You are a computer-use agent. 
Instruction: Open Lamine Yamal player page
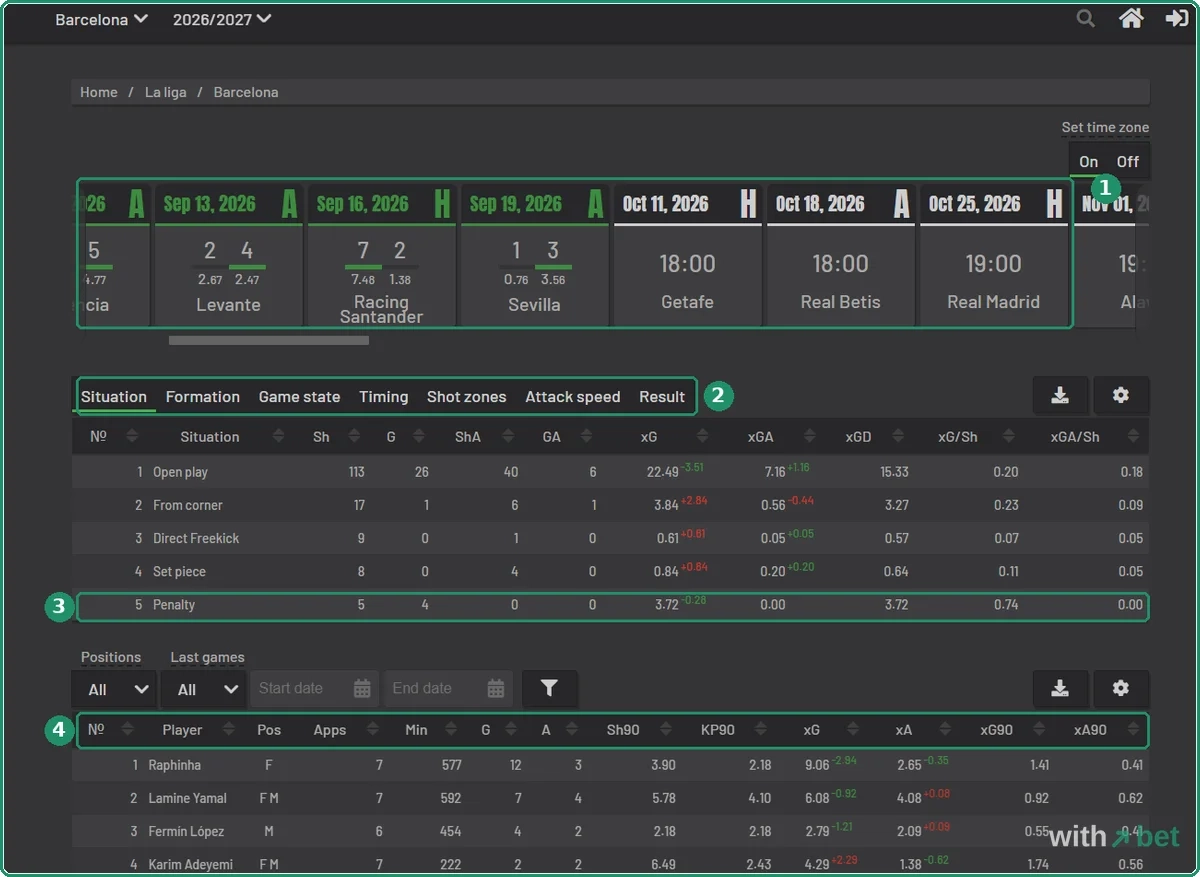click(x=188, y=798)
